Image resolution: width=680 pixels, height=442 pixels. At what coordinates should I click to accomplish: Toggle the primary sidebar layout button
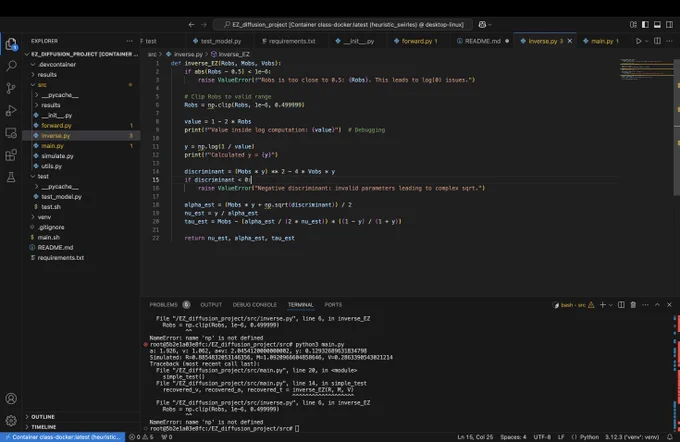(x=645, y=25)
